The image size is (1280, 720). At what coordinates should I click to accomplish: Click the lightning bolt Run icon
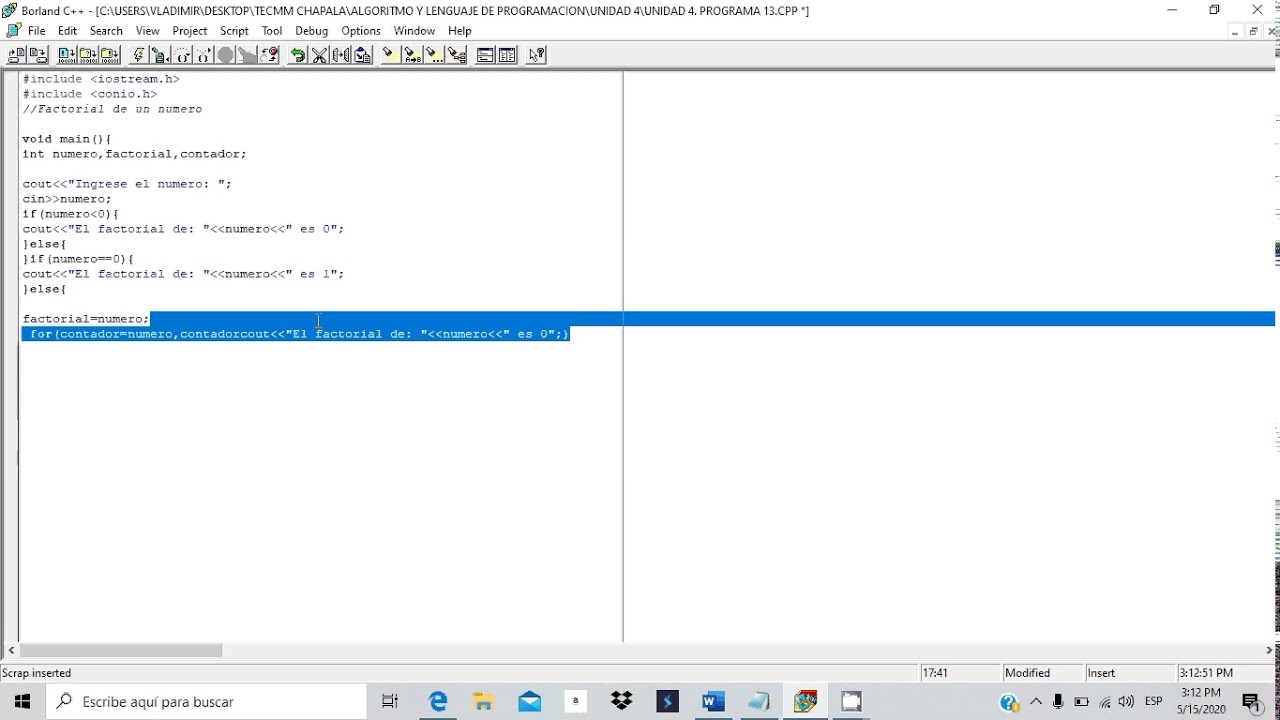139,55
